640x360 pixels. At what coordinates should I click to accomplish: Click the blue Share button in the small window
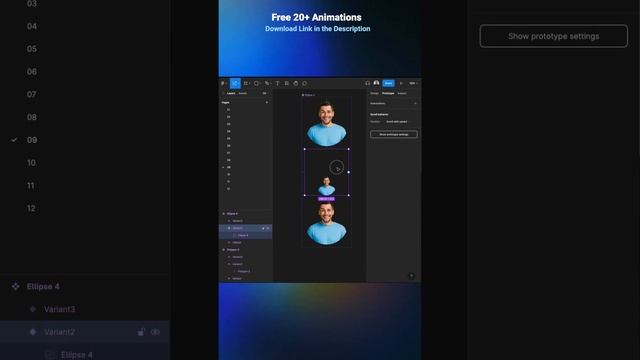[389, 83]
